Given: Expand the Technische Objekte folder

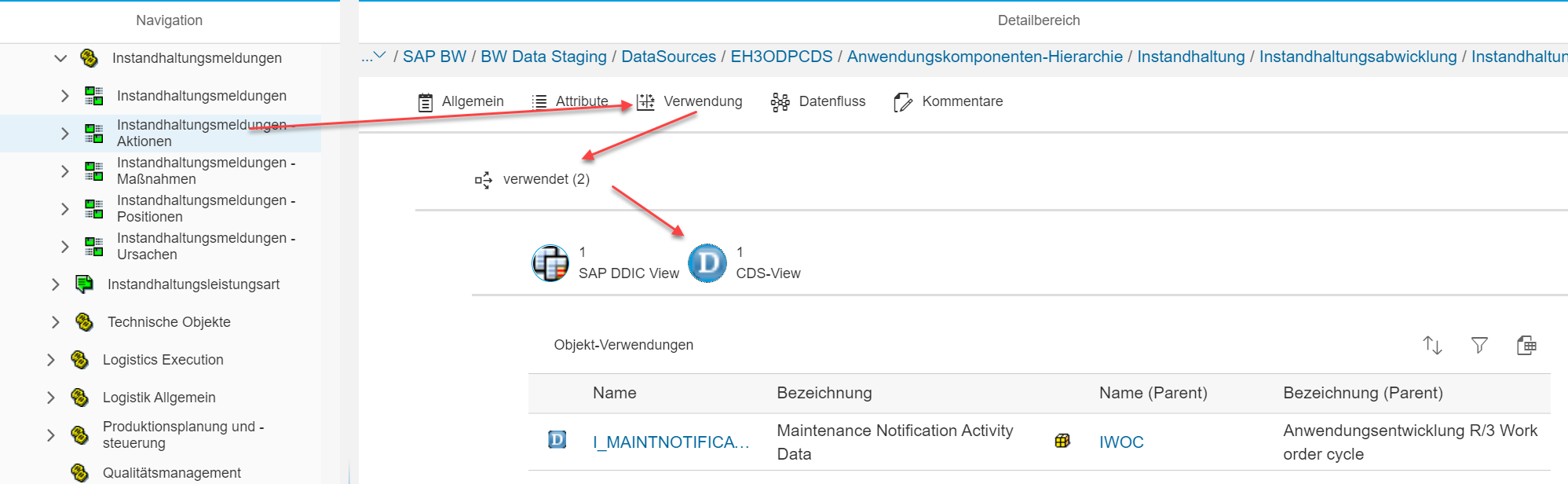Looking at the screenshot, I should coord(55,322).
